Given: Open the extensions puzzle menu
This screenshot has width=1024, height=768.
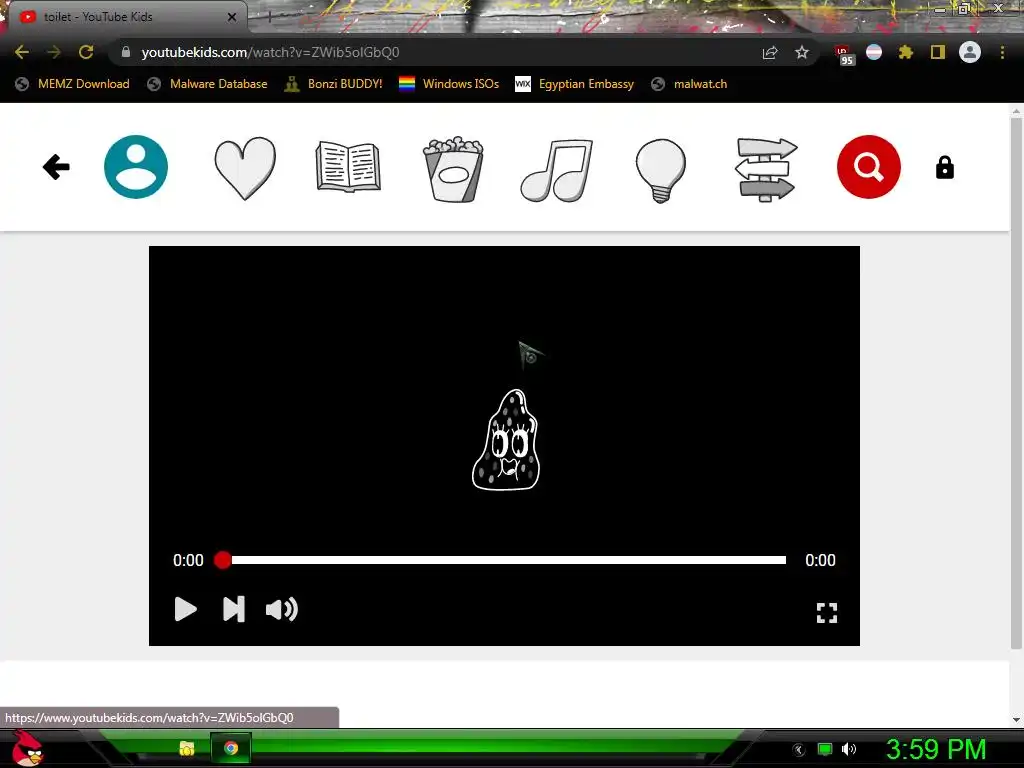Looking at the screenshot, I should (x=906, y=52).
